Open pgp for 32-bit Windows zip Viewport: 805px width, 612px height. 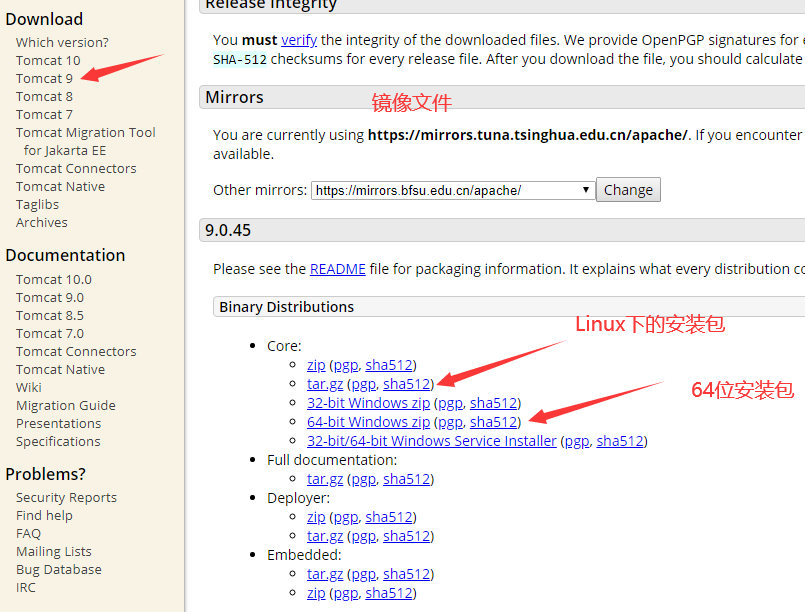click(x=451, y=403)
